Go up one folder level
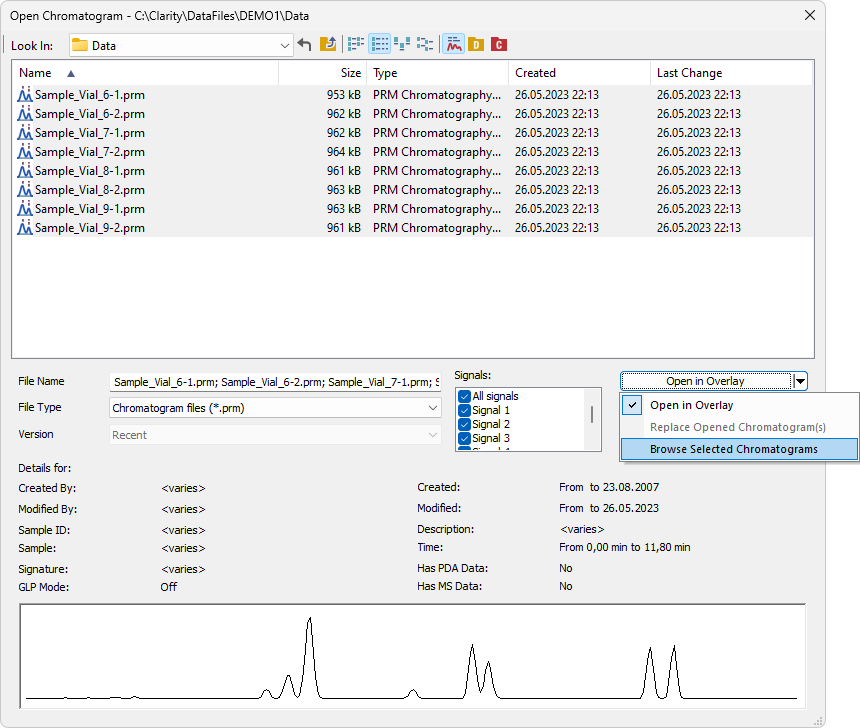This screenshot has height=728, width=860. click(x=328, y=45)
